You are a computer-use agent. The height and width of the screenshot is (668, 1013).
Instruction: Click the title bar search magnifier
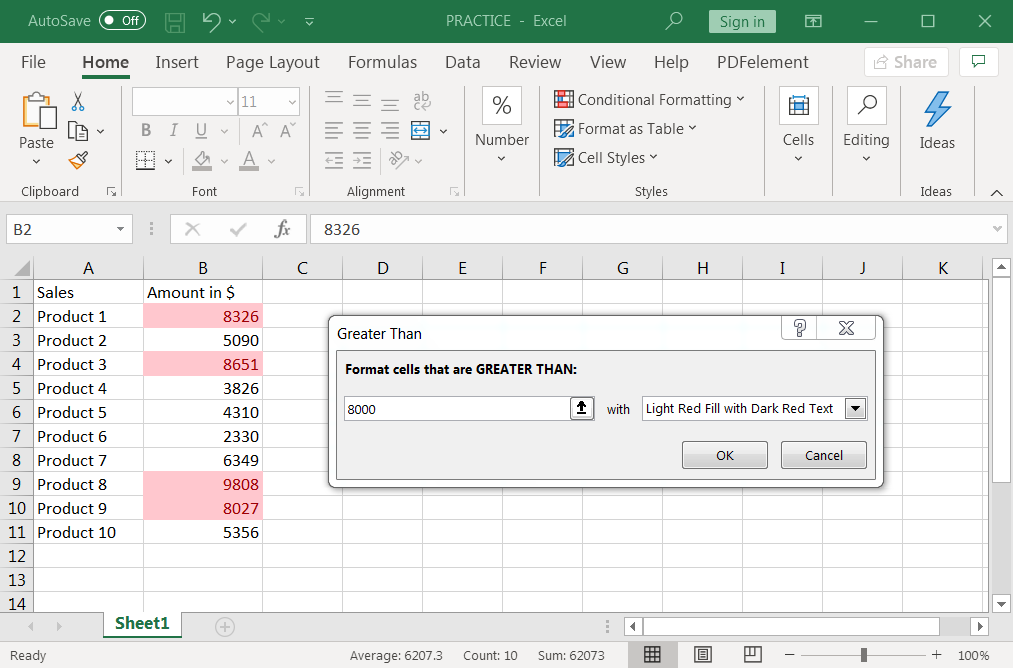coord(673,21)
